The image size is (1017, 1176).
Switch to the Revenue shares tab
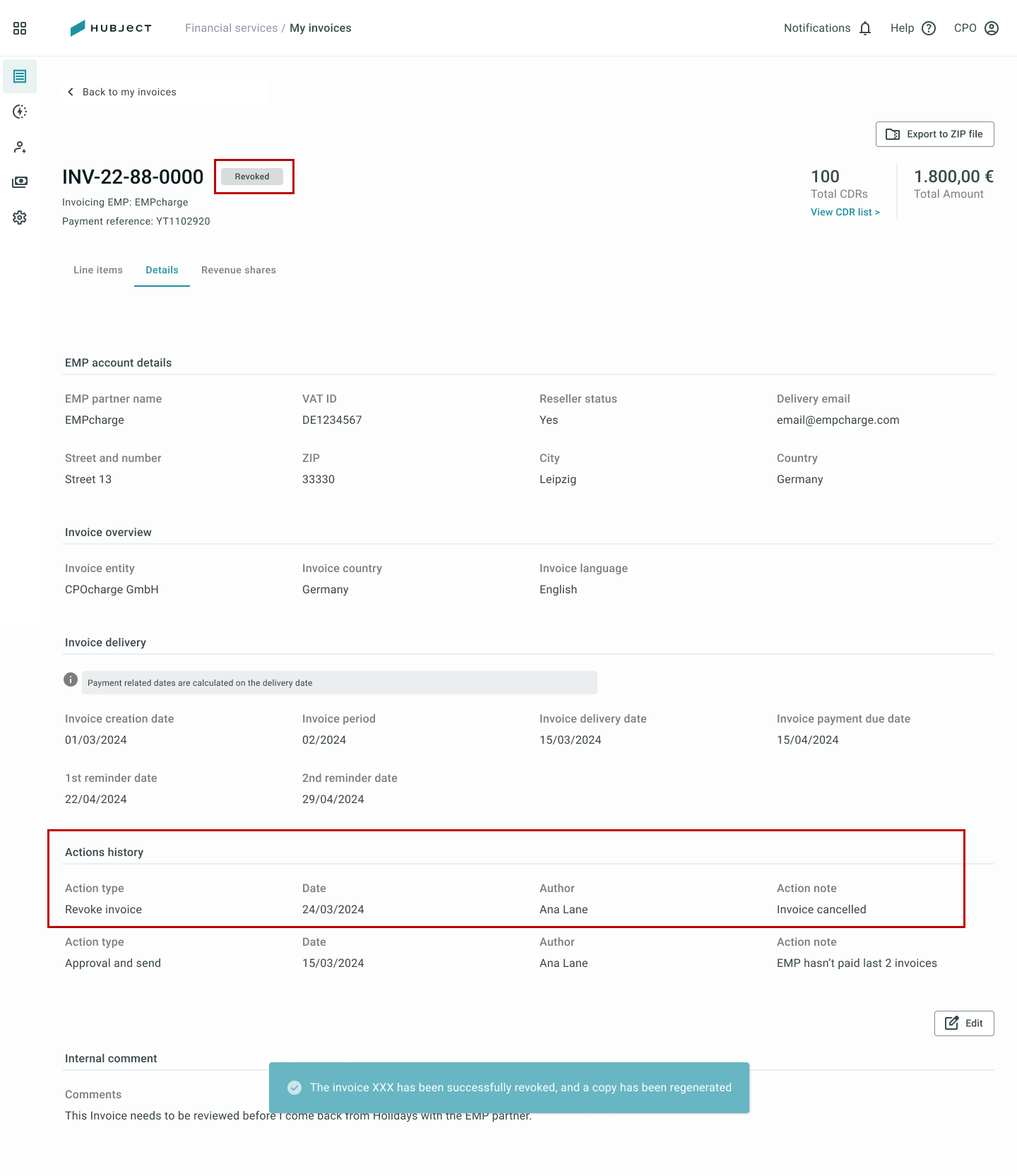(239, 270)
